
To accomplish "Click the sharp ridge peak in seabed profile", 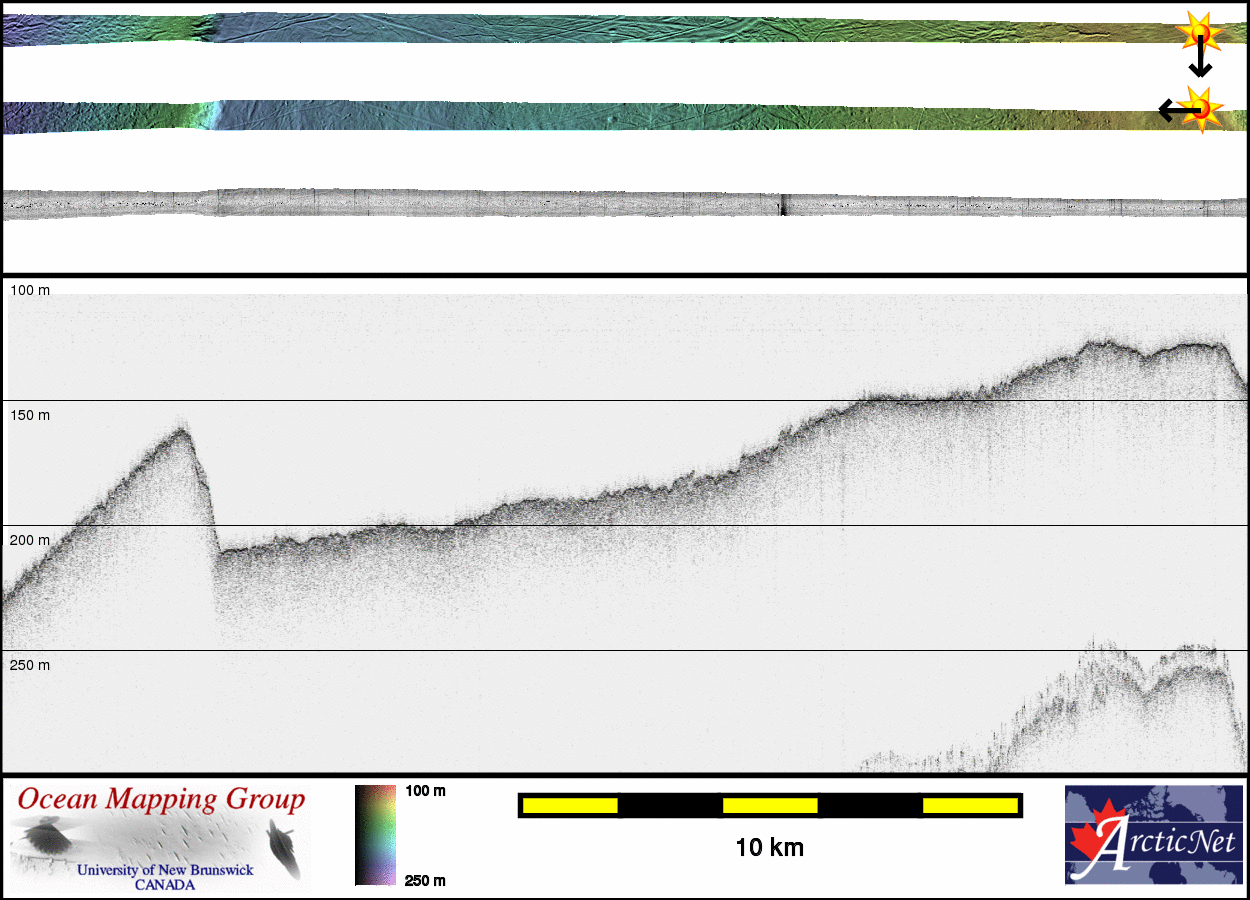I will 182,429.
